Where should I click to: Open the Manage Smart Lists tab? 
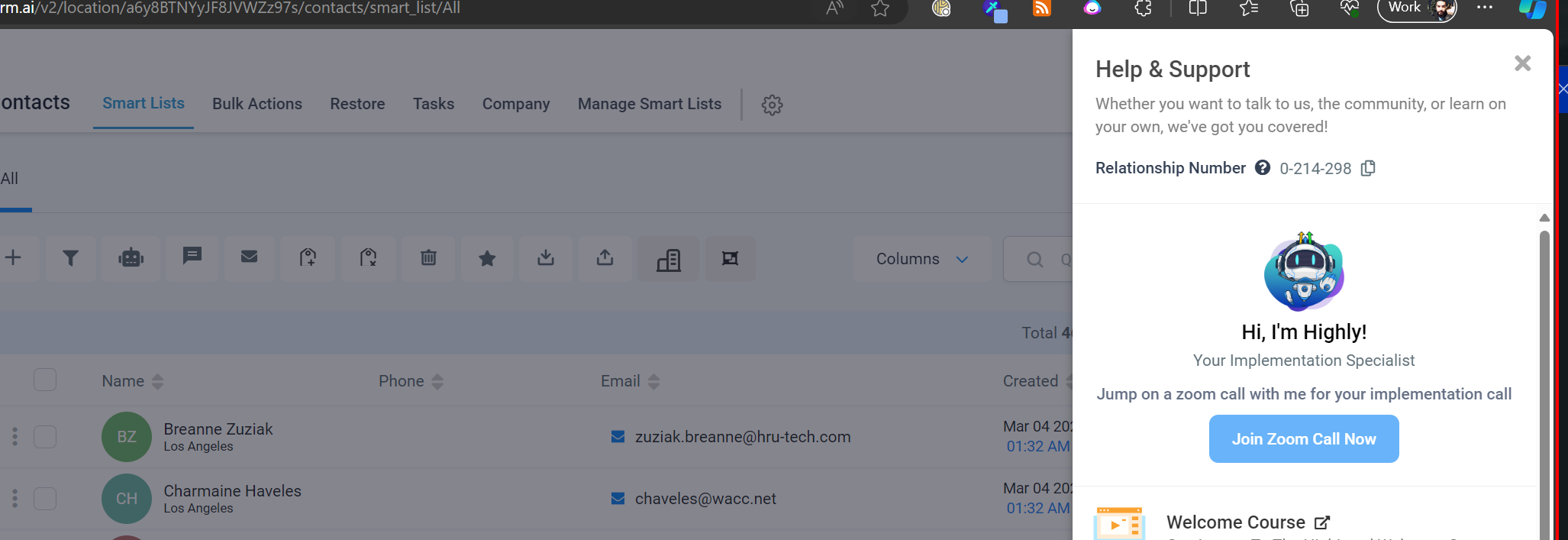(650, 104)
